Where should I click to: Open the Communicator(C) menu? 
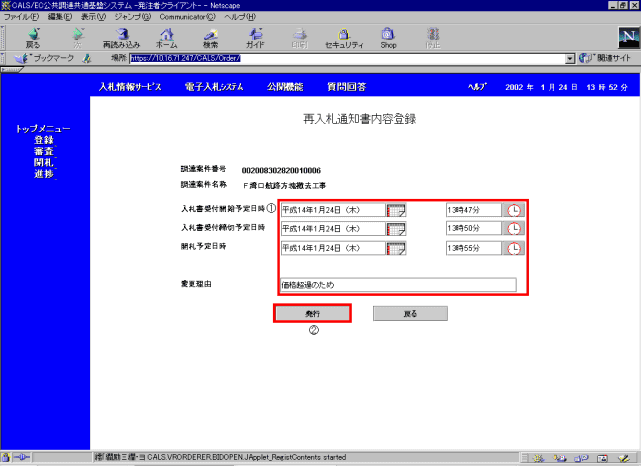[x=187, y=17]
